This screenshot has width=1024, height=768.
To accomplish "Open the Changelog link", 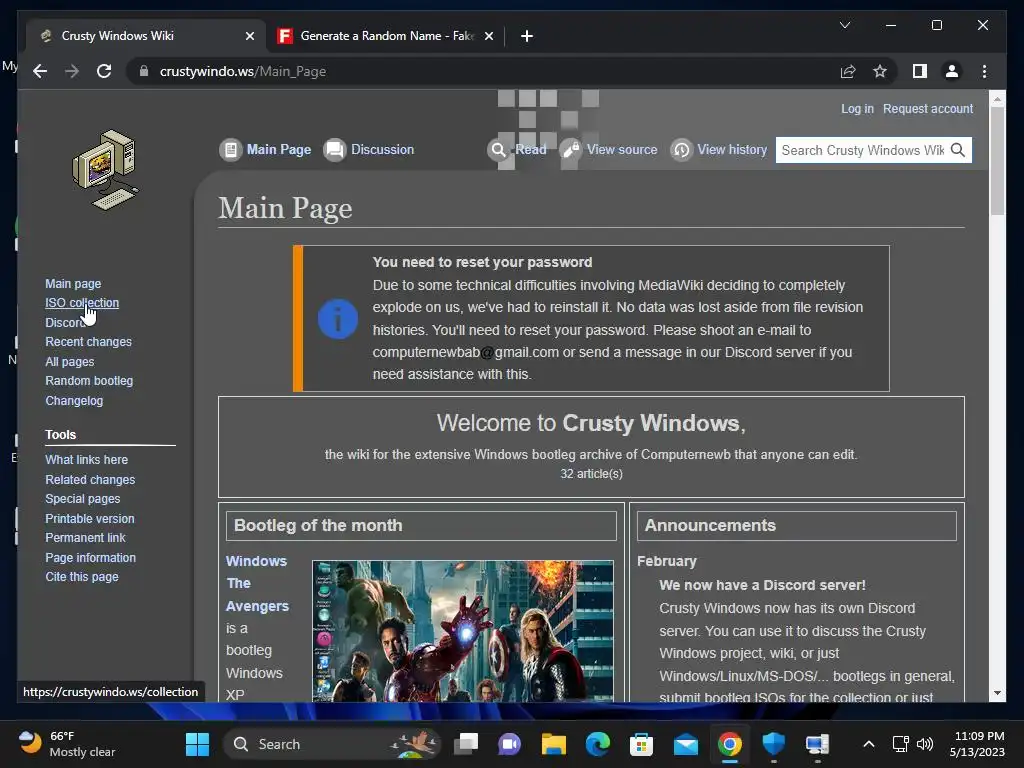I will [x=74, y=400].
